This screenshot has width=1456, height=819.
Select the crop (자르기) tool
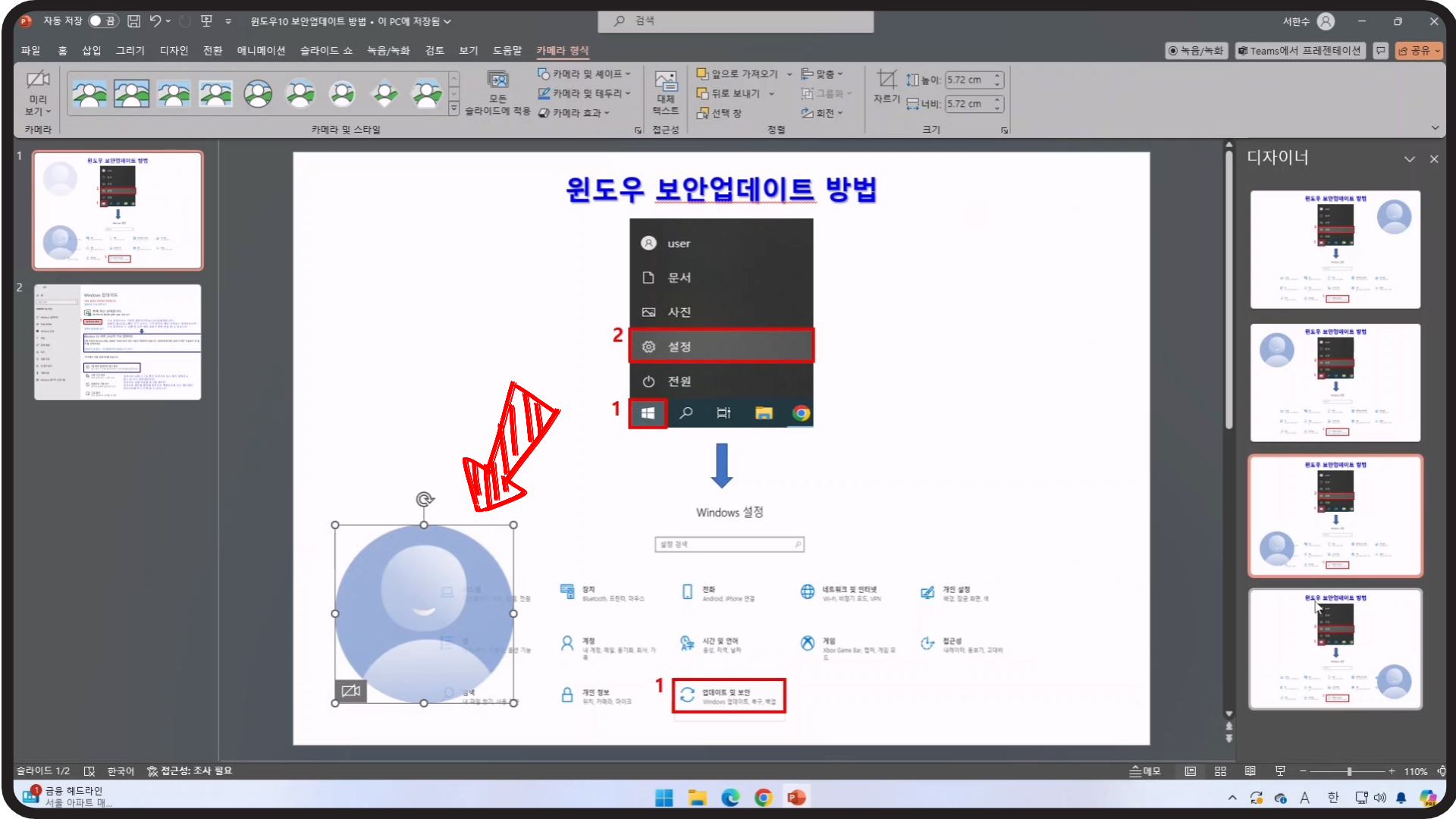[886, 86]
